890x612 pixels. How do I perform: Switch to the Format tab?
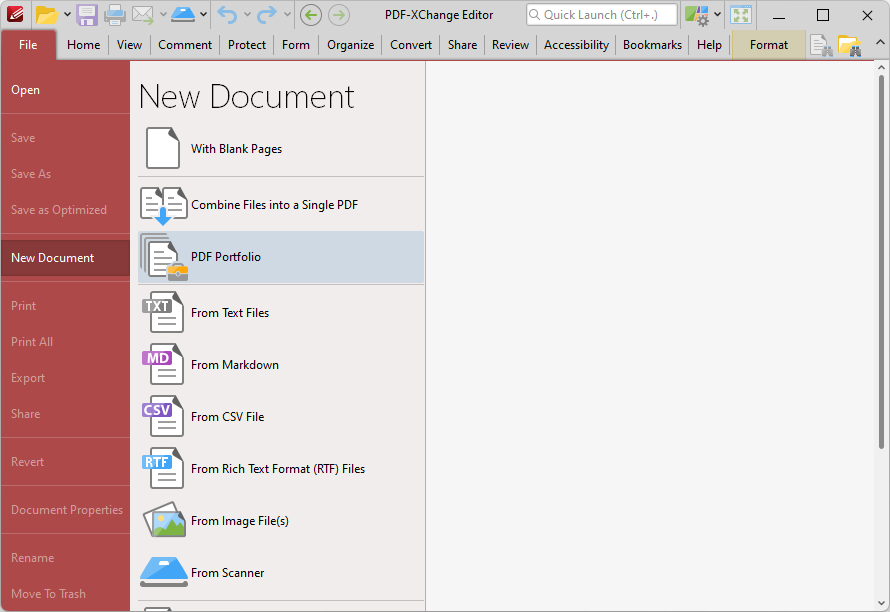[x=769, y=45]
